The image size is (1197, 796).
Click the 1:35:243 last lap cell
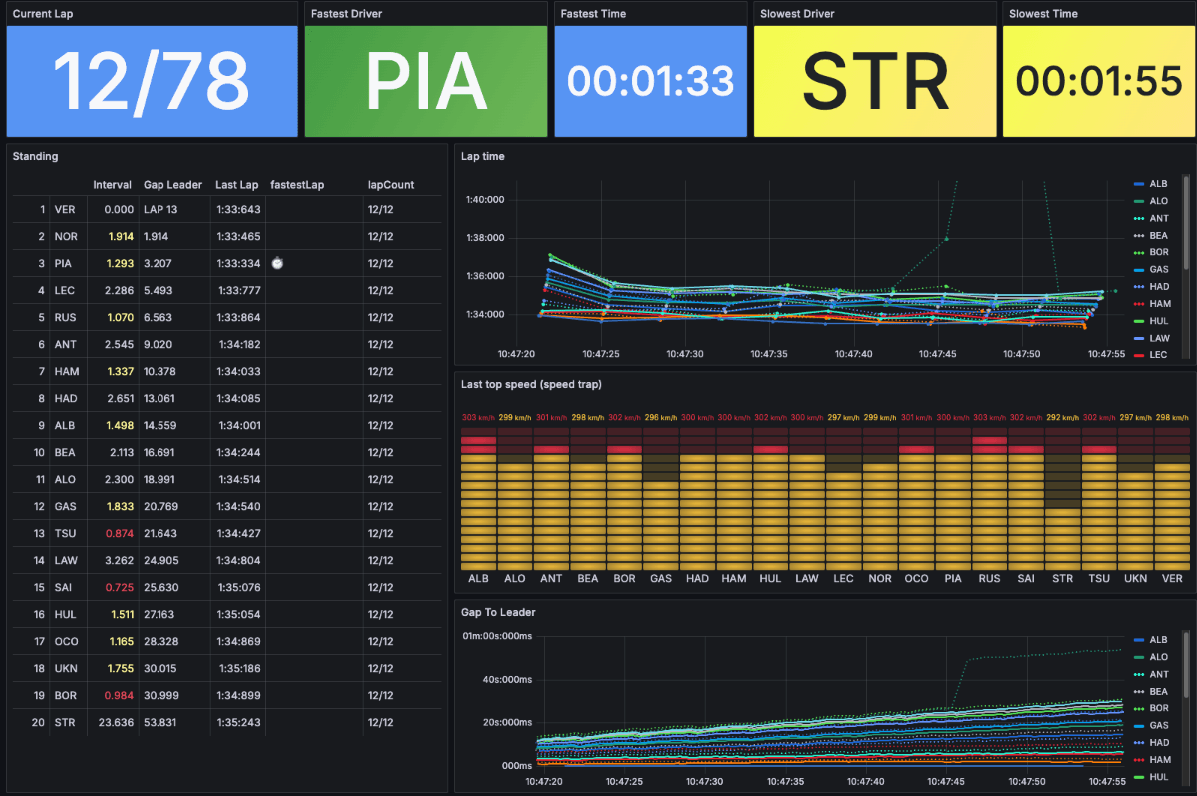tap(239, 722)
